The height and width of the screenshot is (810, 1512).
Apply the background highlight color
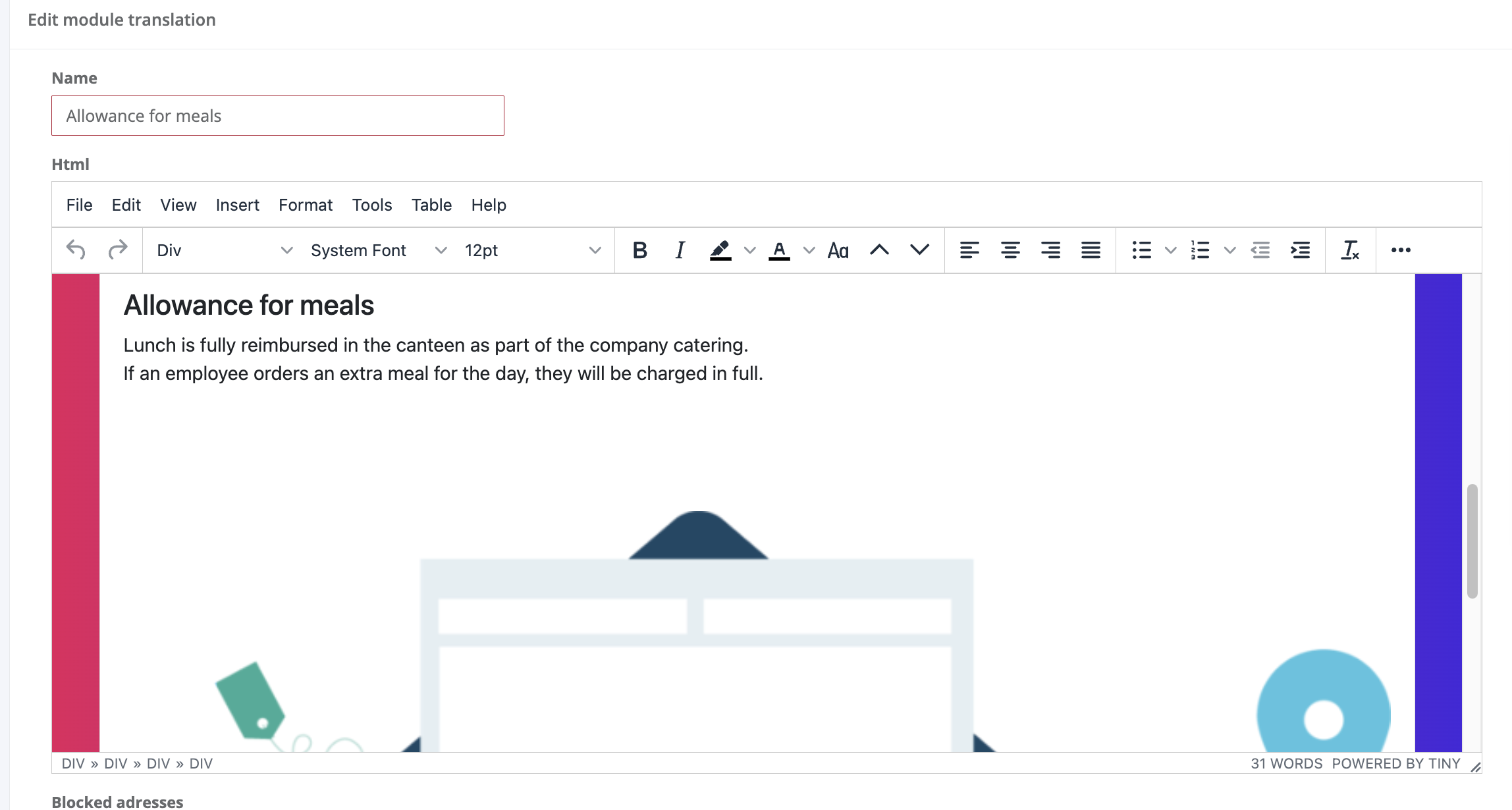tap(720, 250)
